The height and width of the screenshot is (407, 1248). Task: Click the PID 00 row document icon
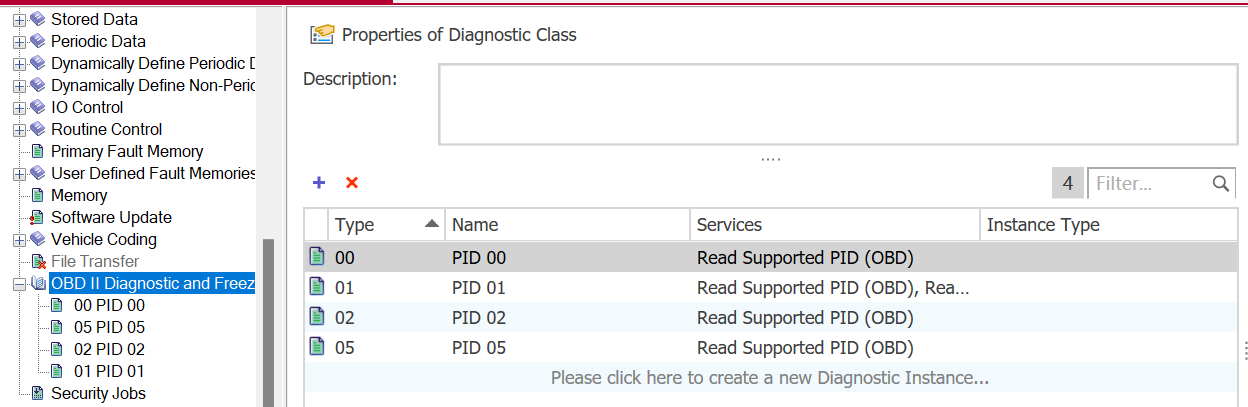point(317,257)
